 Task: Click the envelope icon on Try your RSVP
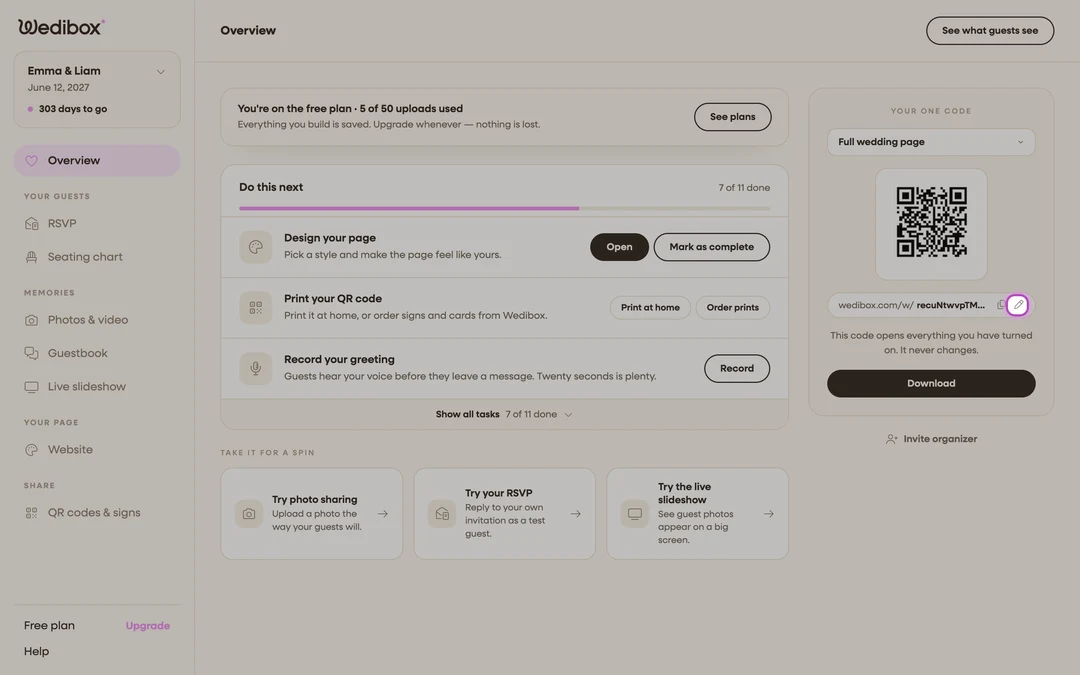(442, 514)
